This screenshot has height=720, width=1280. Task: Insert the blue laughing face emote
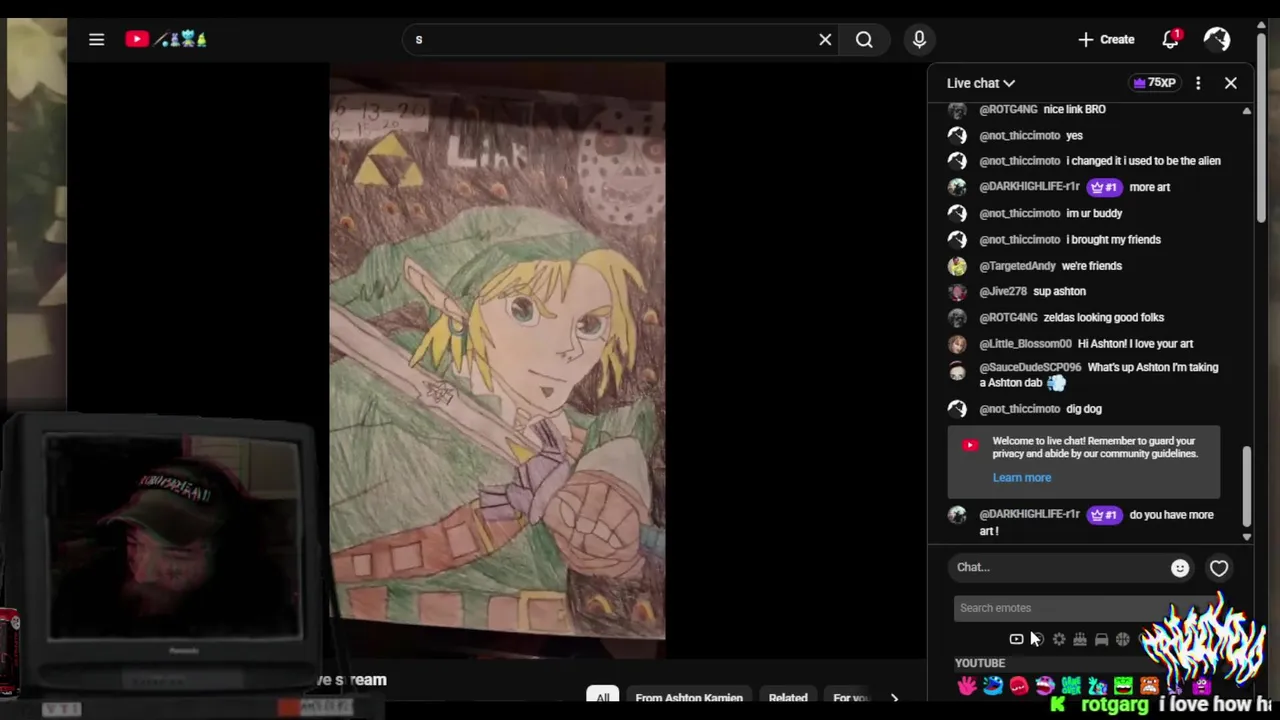pos(993,685)
